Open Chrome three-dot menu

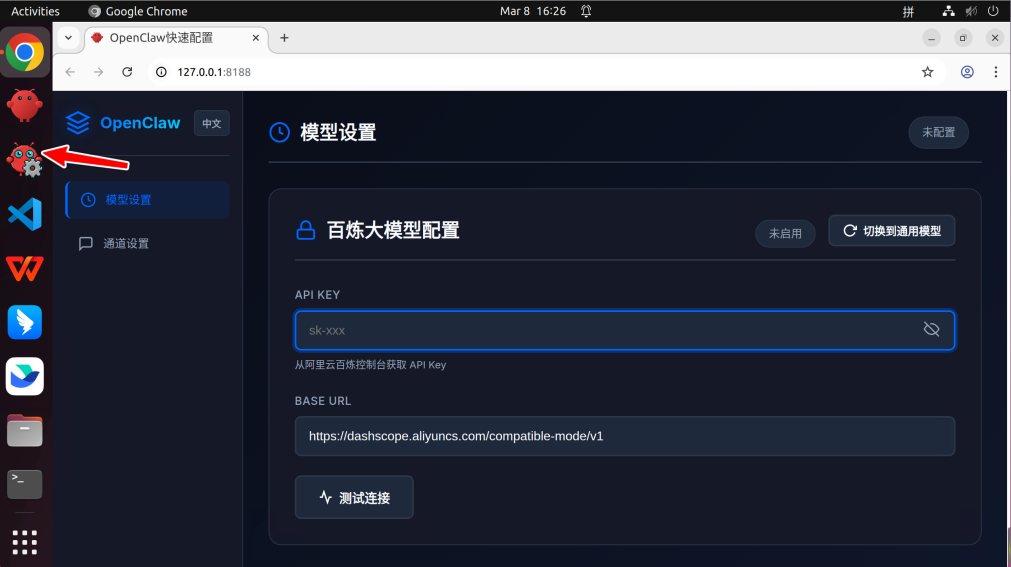click(x=995, y=72)
